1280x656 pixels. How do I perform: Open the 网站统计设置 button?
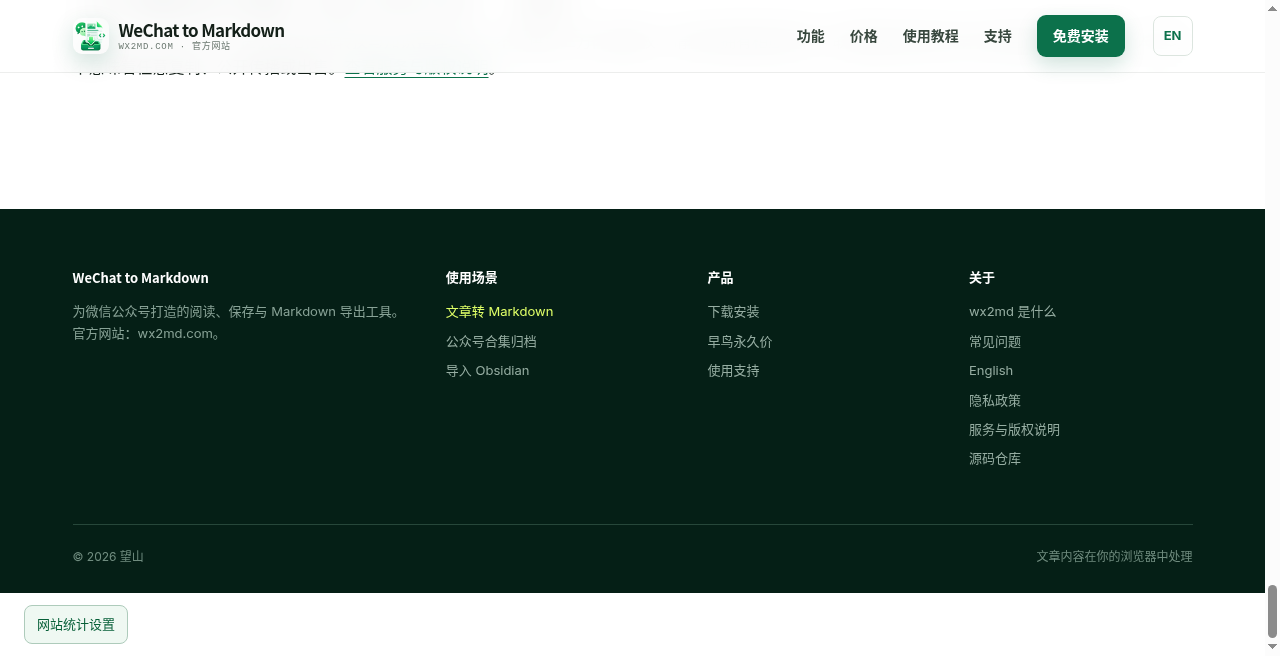[x=76, y=625]
